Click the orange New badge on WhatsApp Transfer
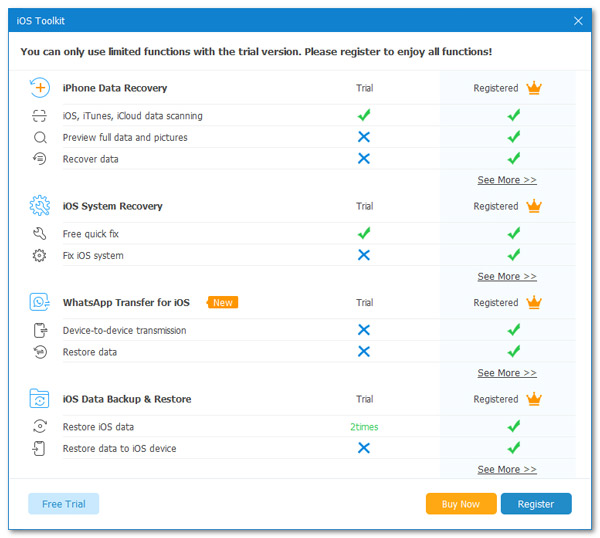Viewport: 600px width, 538px height. 222,303
